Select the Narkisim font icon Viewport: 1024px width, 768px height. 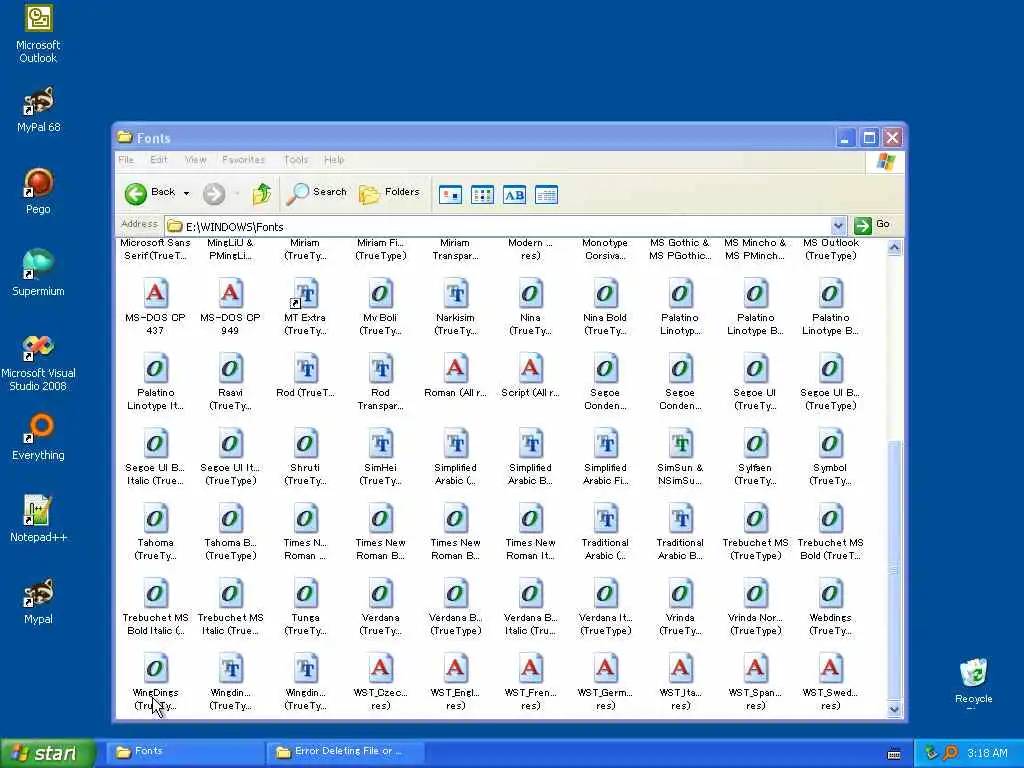tap(455, 293)
